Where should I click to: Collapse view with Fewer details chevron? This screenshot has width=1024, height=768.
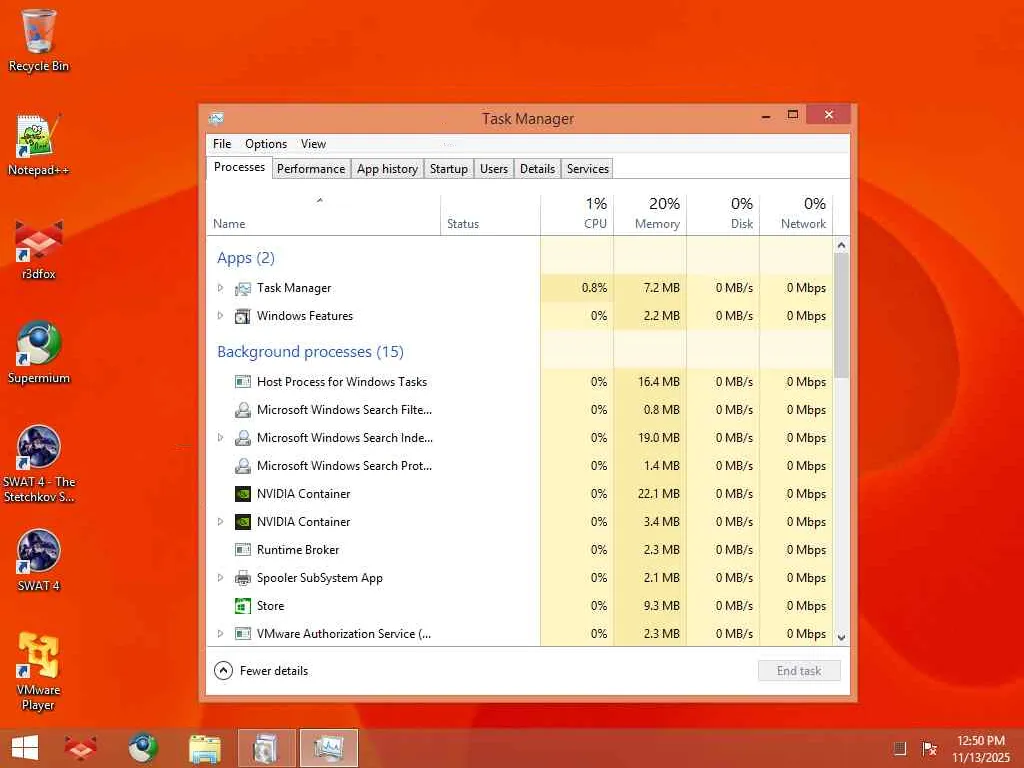223,671
